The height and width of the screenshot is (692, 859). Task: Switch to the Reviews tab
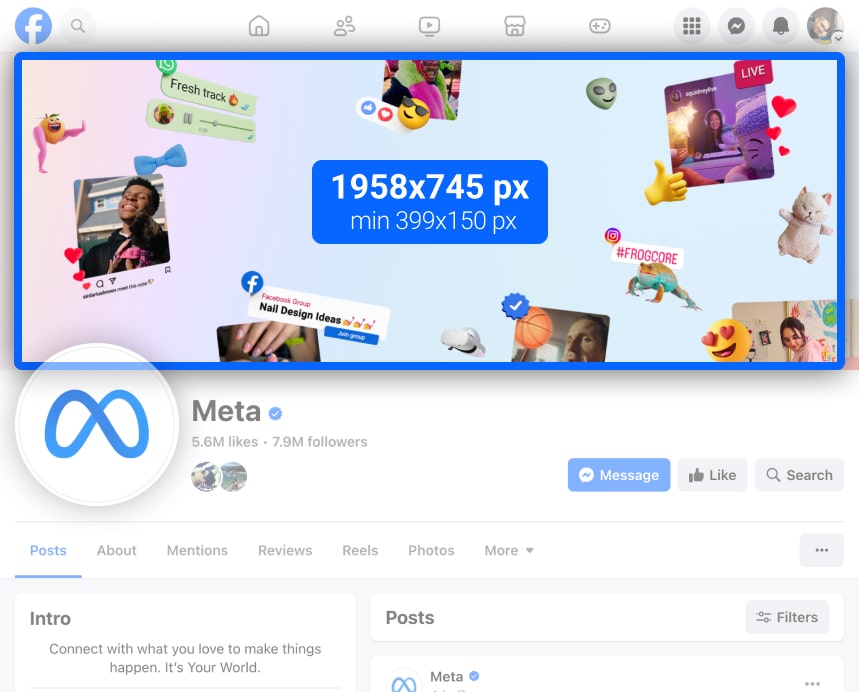click(284, 550)
